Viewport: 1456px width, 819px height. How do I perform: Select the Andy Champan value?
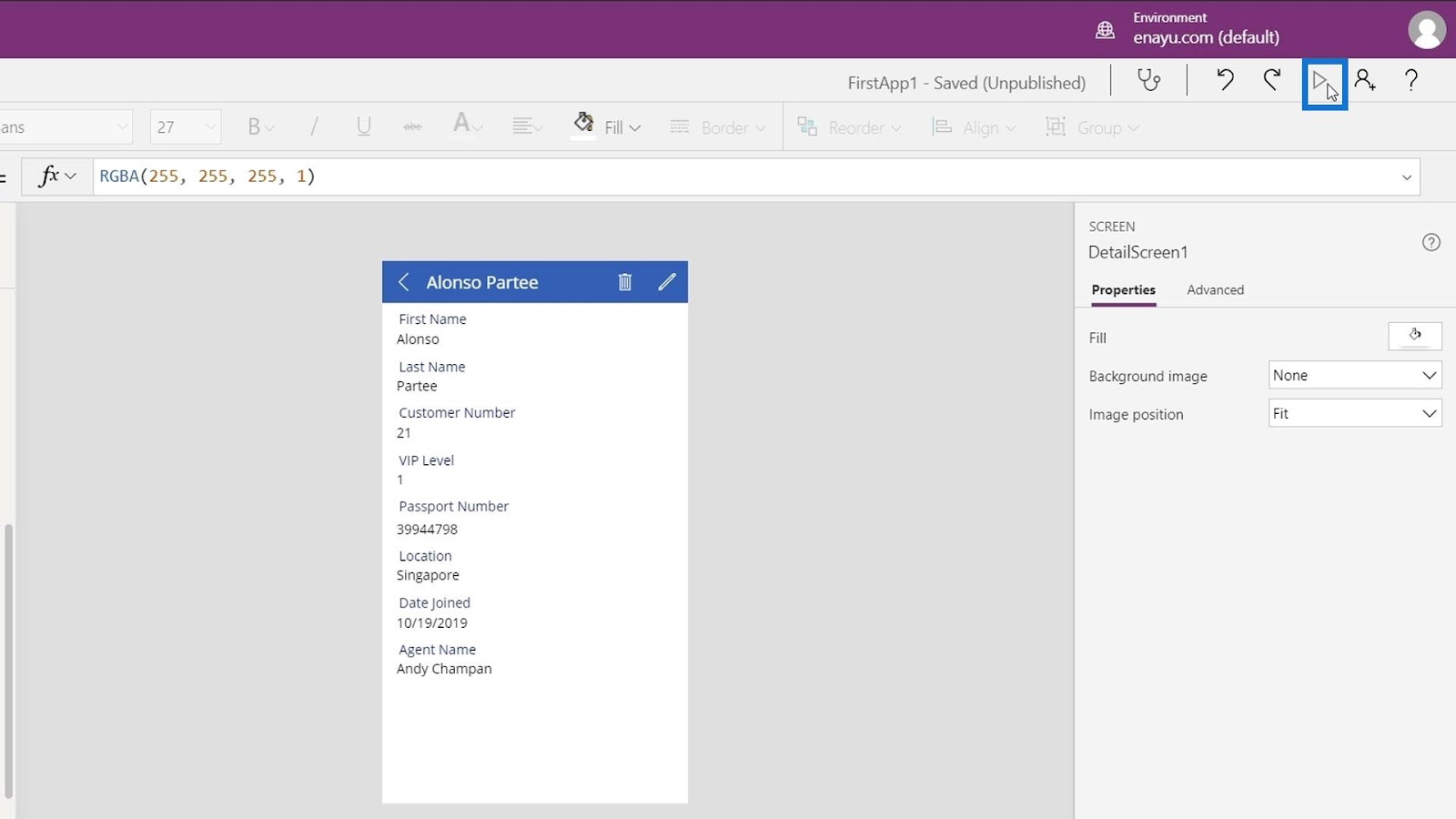(x=444, y=669)
